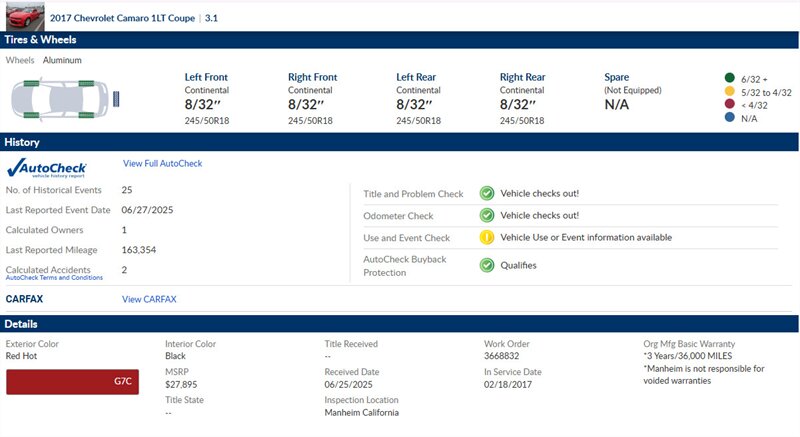The image size is (800, 437).
Task: Click the yellow 5/32 to 4/32 legend dot
Action: [x=730, y=91]
